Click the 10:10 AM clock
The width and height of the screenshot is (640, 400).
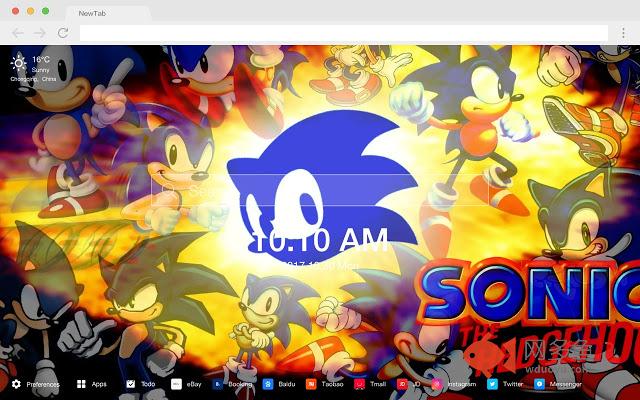[319, 241]
